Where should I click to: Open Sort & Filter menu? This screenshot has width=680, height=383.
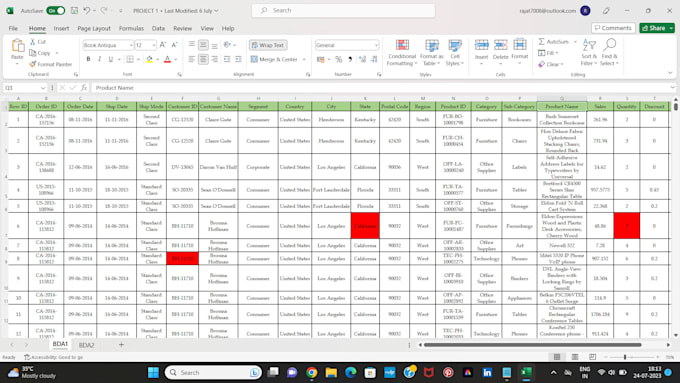[589, 52]
